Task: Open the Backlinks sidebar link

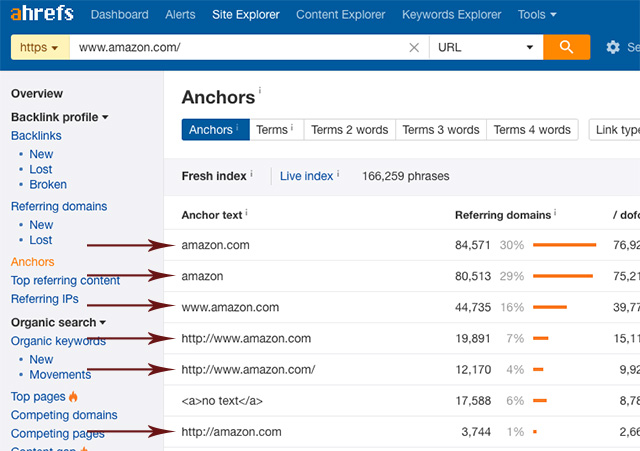Action: point(36,136)
